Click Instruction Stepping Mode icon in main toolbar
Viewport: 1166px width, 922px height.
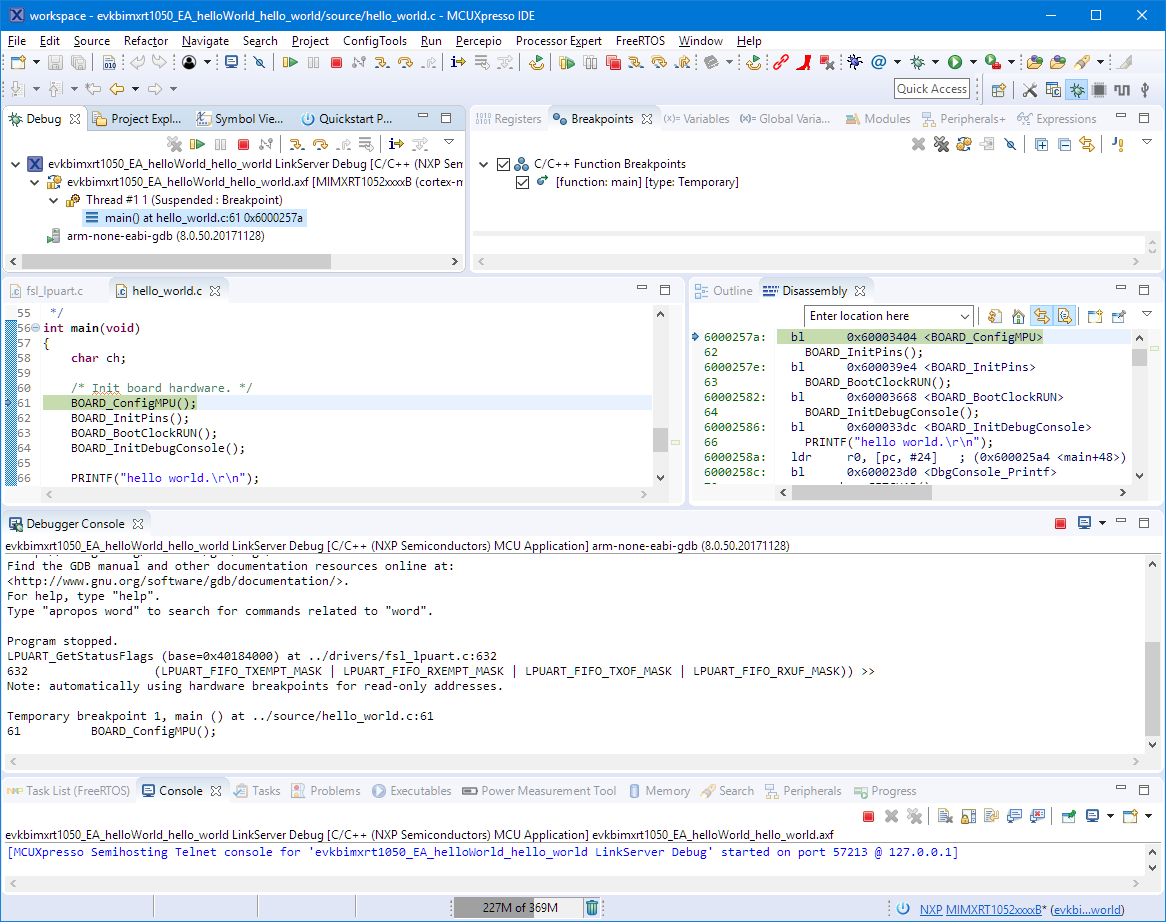[458, 62]
